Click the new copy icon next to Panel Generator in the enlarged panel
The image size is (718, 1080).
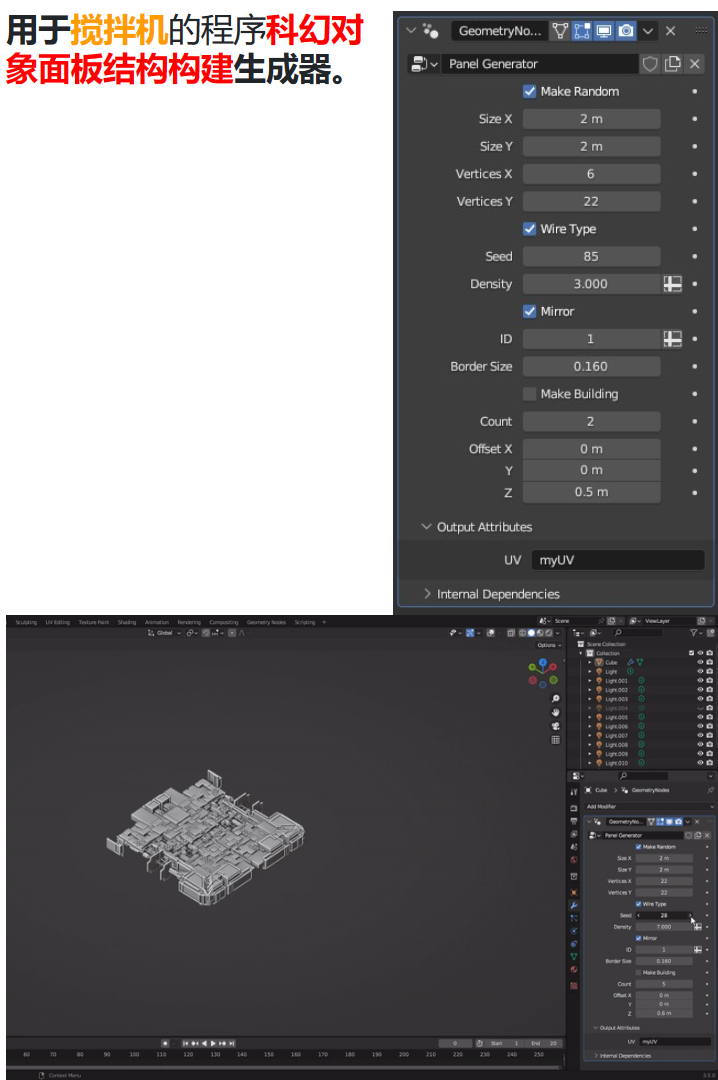coord(673,64)
